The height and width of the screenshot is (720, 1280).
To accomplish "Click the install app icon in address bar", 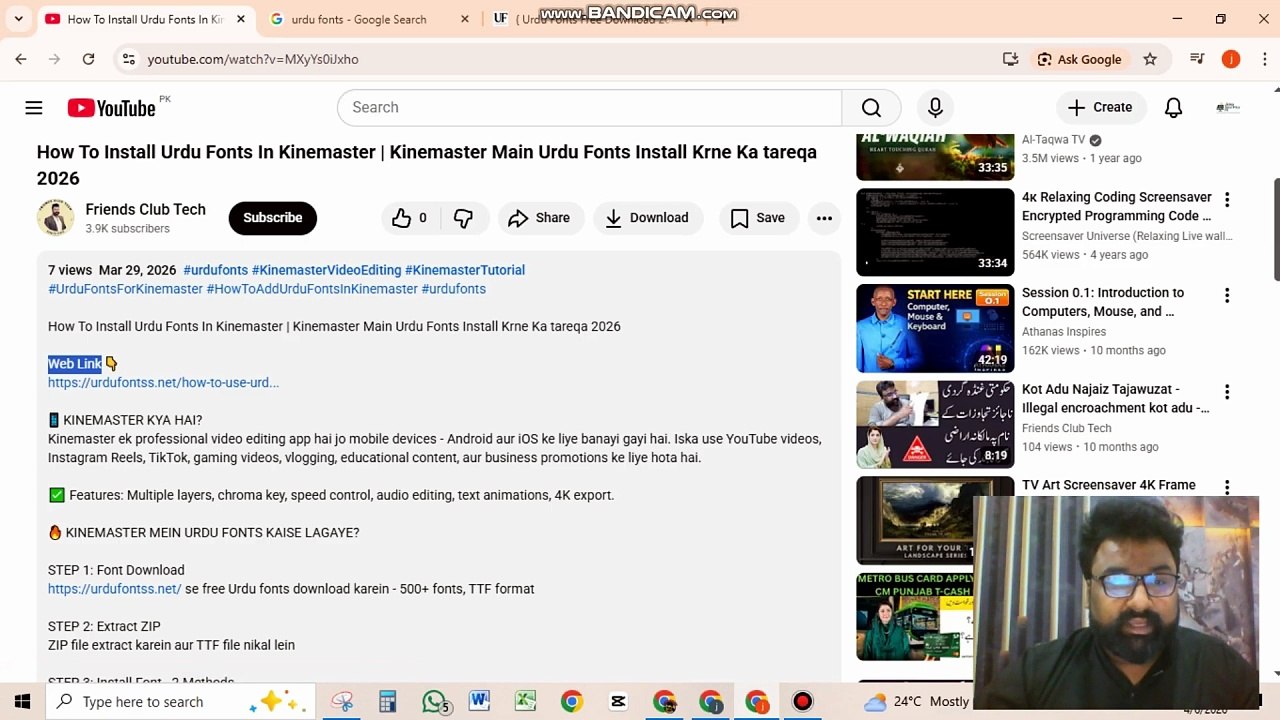I will [x=1010, y=59].
